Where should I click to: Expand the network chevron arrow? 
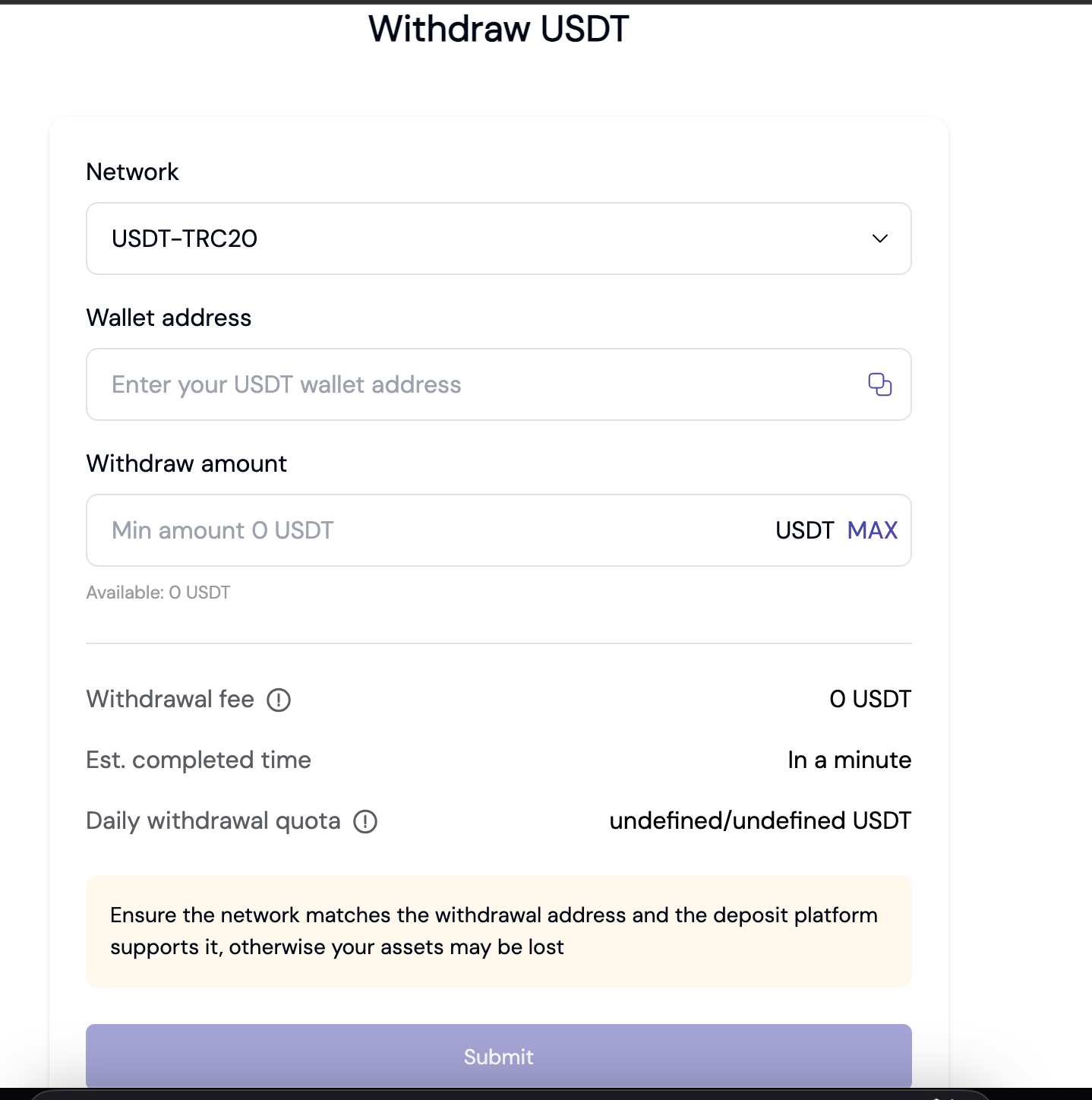[879, 239]
